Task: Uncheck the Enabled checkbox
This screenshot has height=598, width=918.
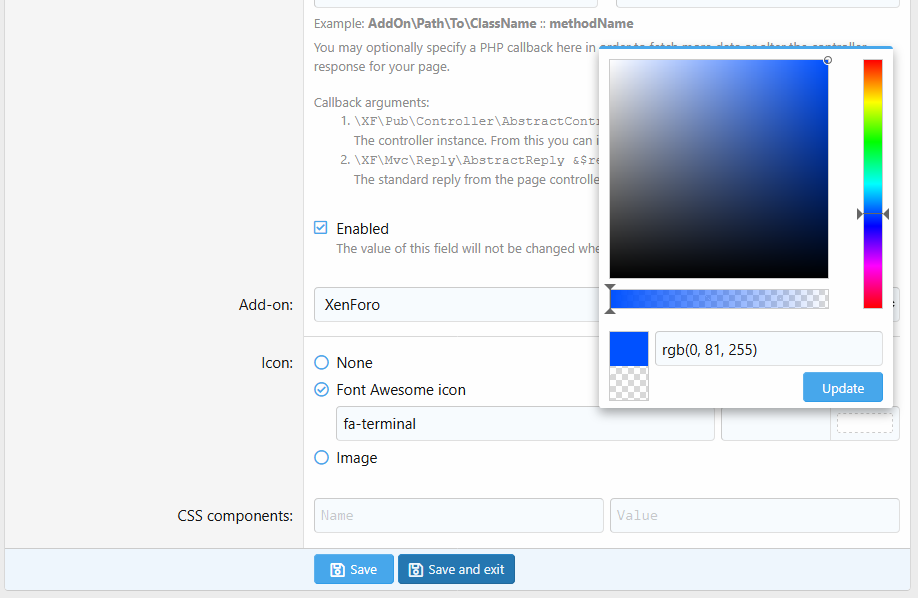Action: pos(321,228)
